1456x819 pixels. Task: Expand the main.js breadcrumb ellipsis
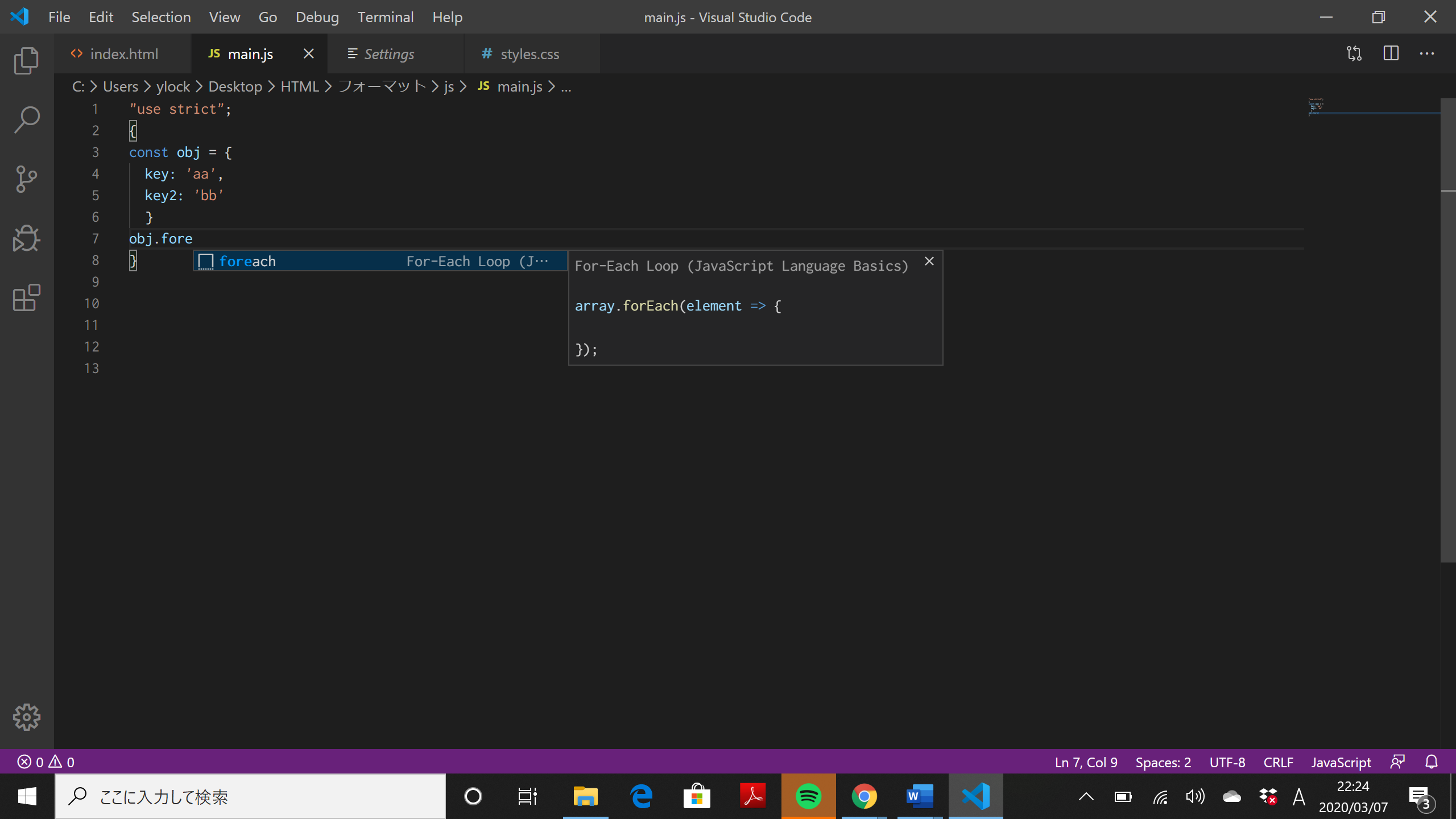click(566, 86)
